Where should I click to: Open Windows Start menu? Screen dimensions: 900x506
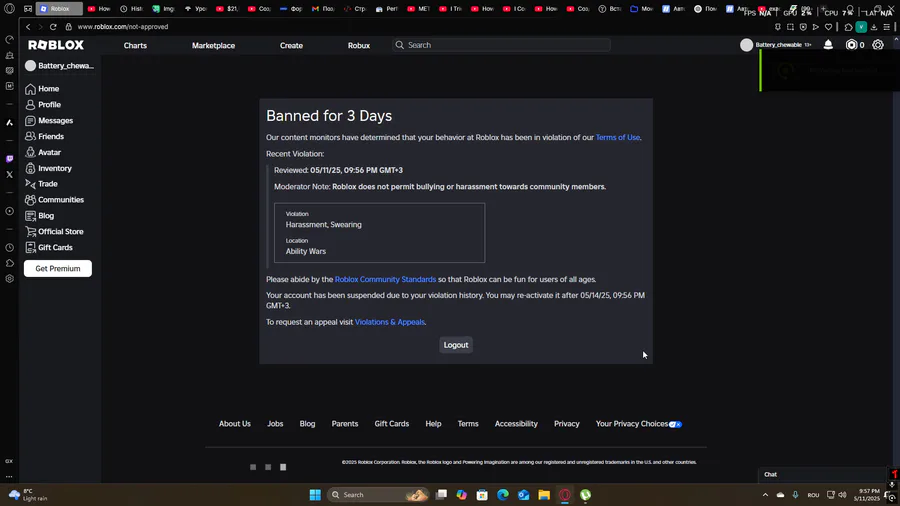click(315, 495)
